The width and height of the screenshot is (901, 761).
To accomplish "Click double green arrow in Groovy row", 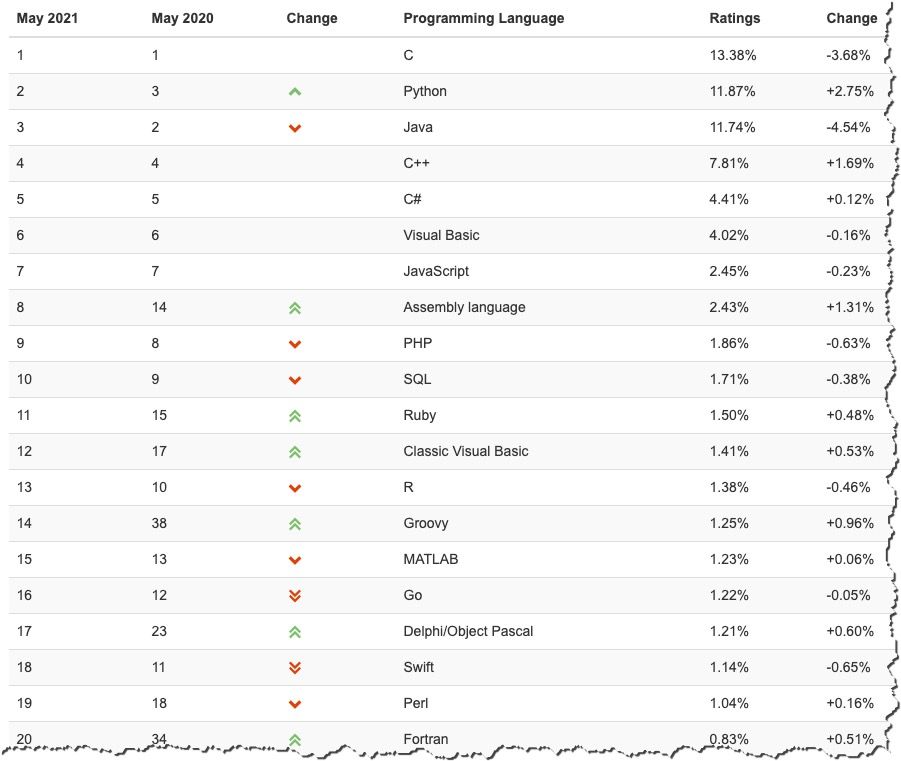I will [295, 524].
